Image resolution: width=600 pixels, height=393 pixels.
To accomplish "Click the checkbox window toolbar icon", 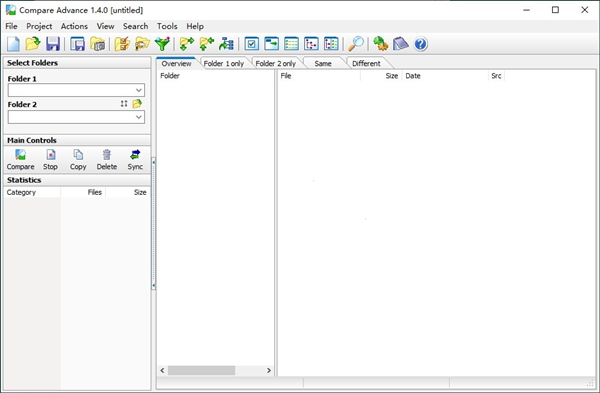I will pyautogui.click(x=251, y=44).
